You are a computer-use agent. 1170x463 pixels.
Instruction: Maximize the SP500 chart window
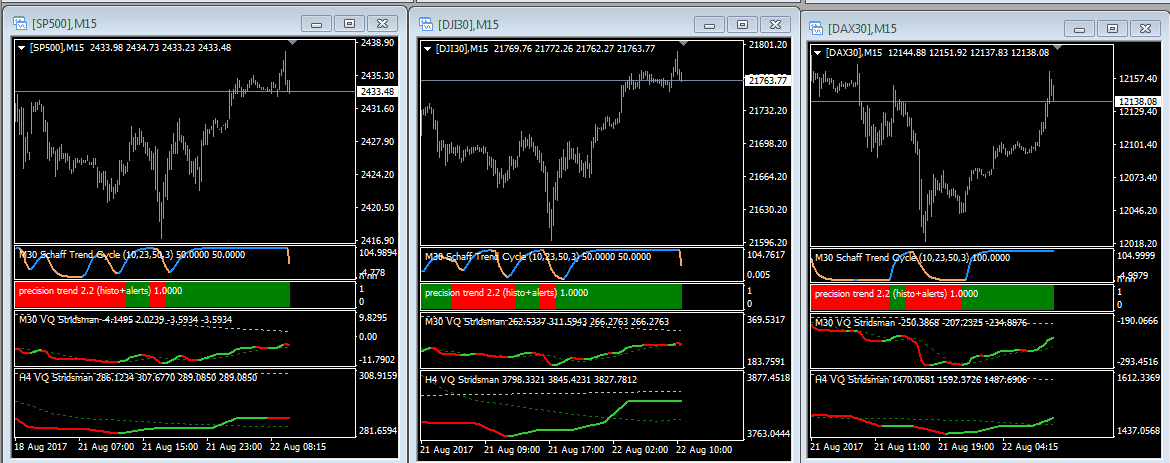coord(349,24)
